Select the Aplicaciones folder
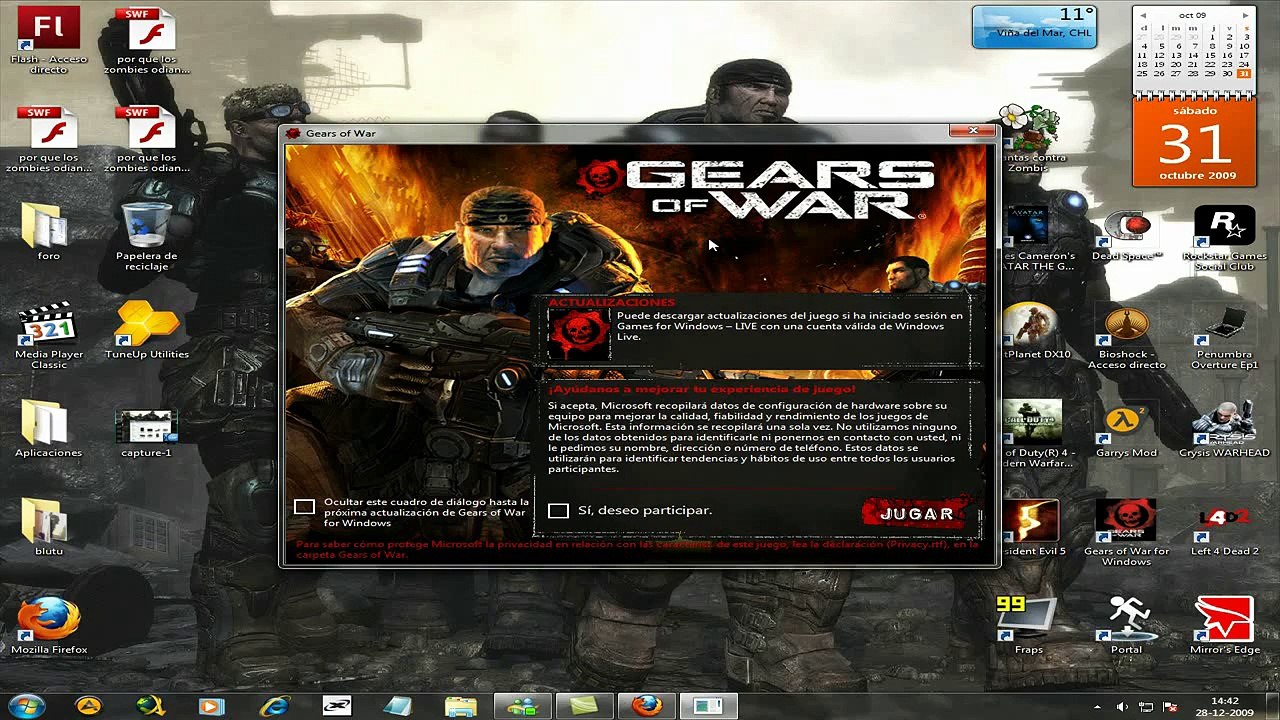This screenshot has height=720, width=1280. click(49, 428)
